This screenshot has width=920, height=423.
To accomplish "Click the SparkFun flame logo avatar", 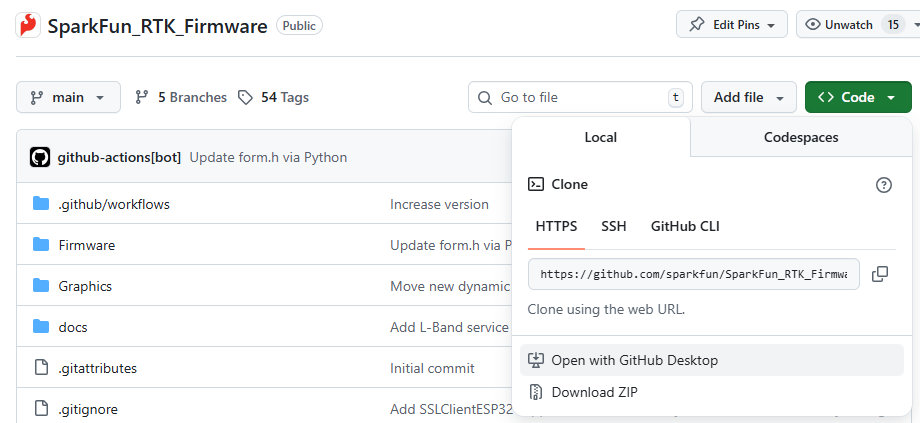I will pyautogui.click(x=28, y=25).
